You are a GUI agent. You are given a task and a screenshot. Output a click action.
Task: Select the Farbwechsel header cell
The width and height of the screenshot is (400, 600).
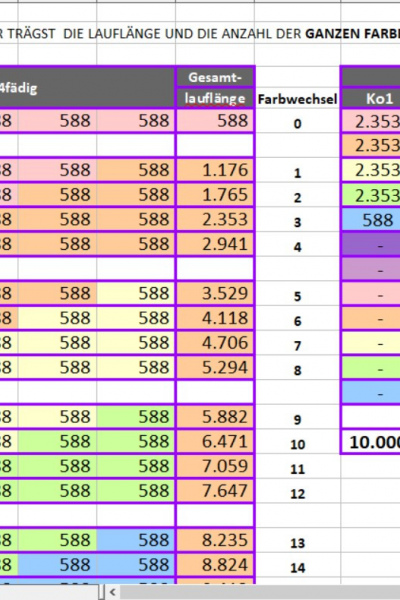tap(297, 99)
